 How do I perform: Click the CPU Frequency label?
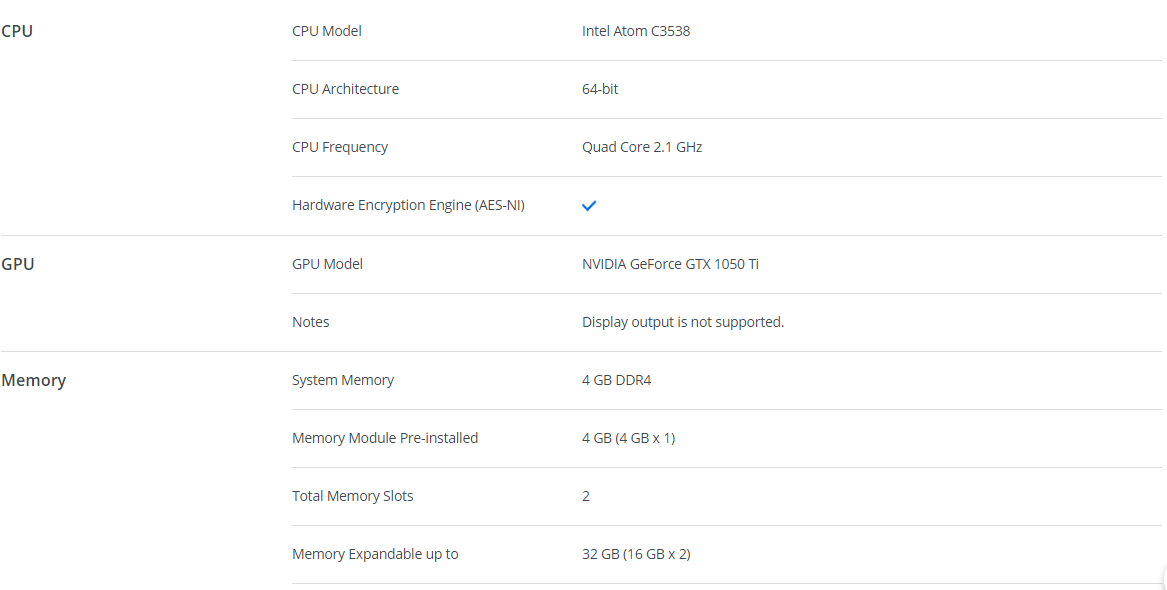click(x=340, y=147)
